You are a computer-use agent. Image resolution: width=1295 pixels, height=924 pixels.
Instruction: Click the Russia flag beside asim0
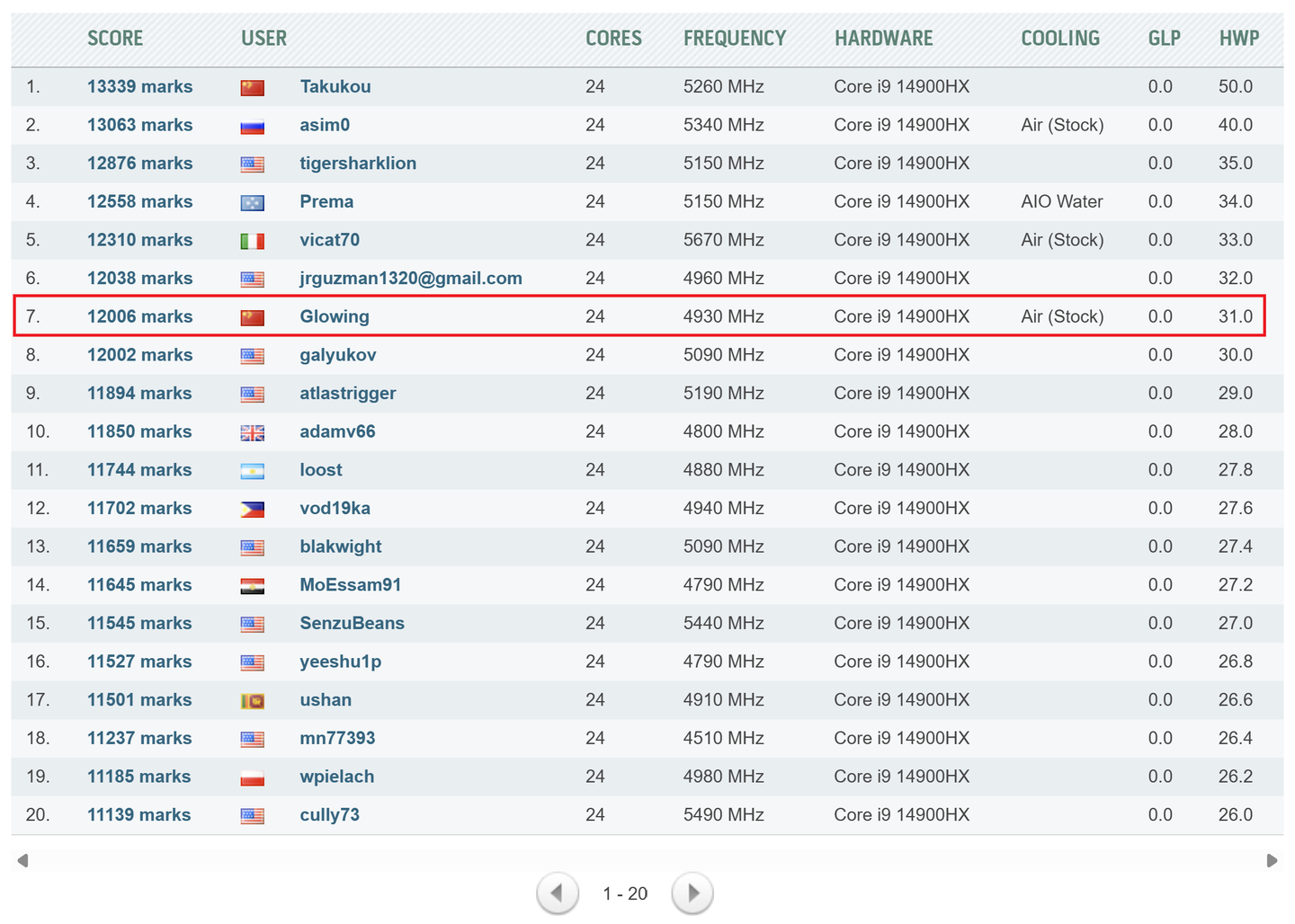pyautogui.click(x=253, y=126)
